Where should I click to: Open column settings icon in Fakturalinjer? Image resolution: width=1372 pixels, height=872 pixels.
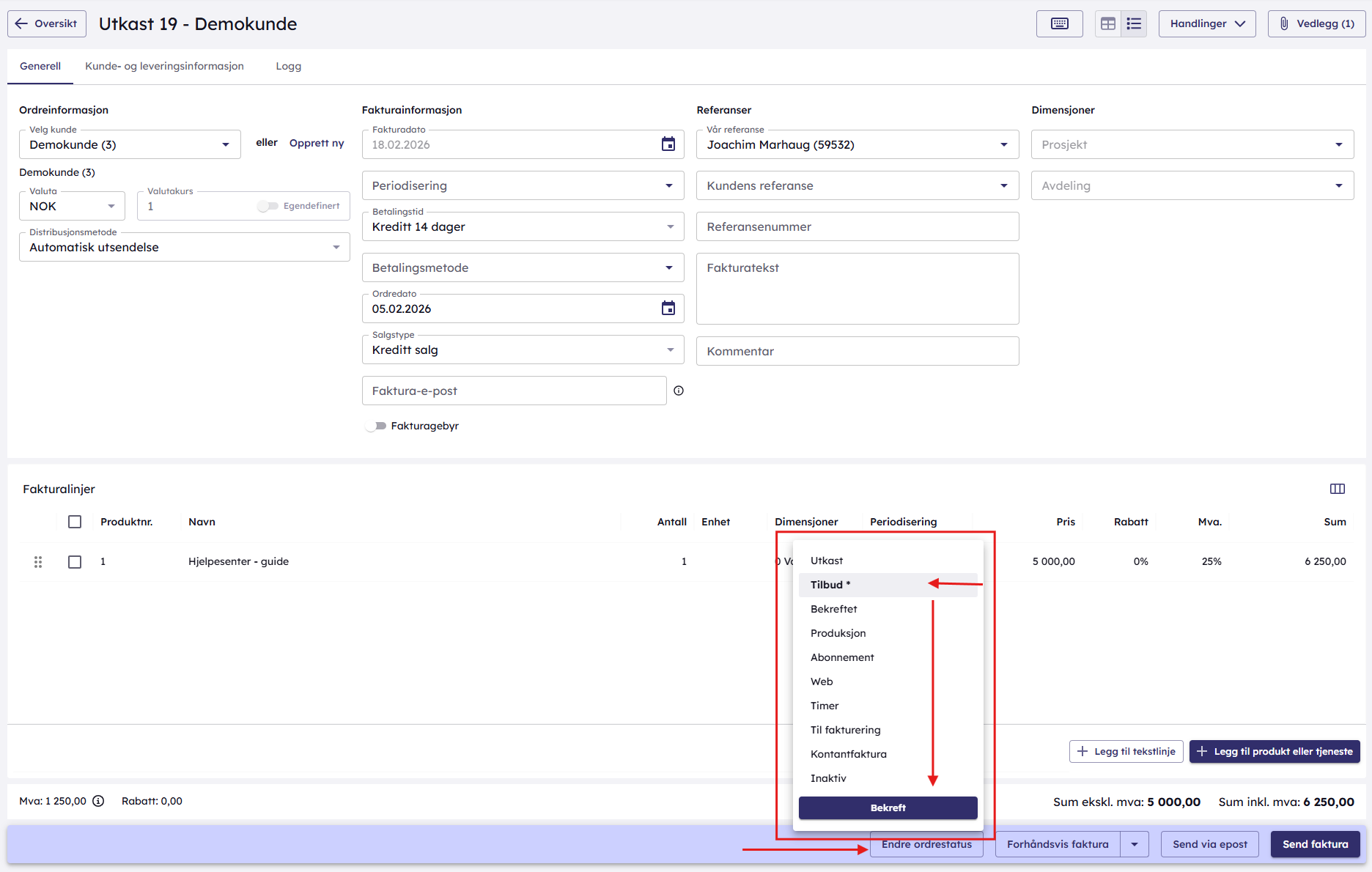[x=1337, y=489]
